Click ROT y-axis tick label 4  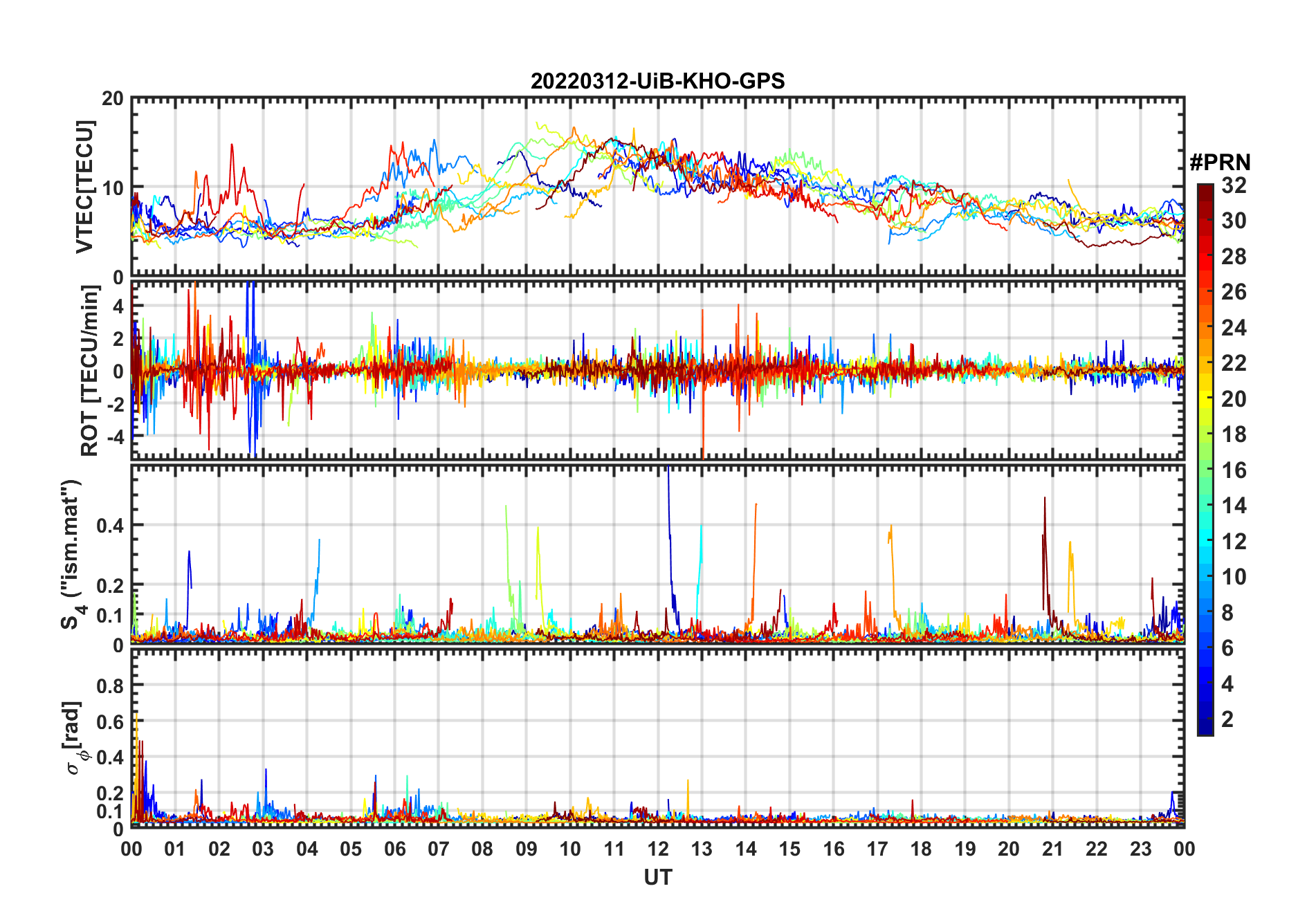(119, 306)
